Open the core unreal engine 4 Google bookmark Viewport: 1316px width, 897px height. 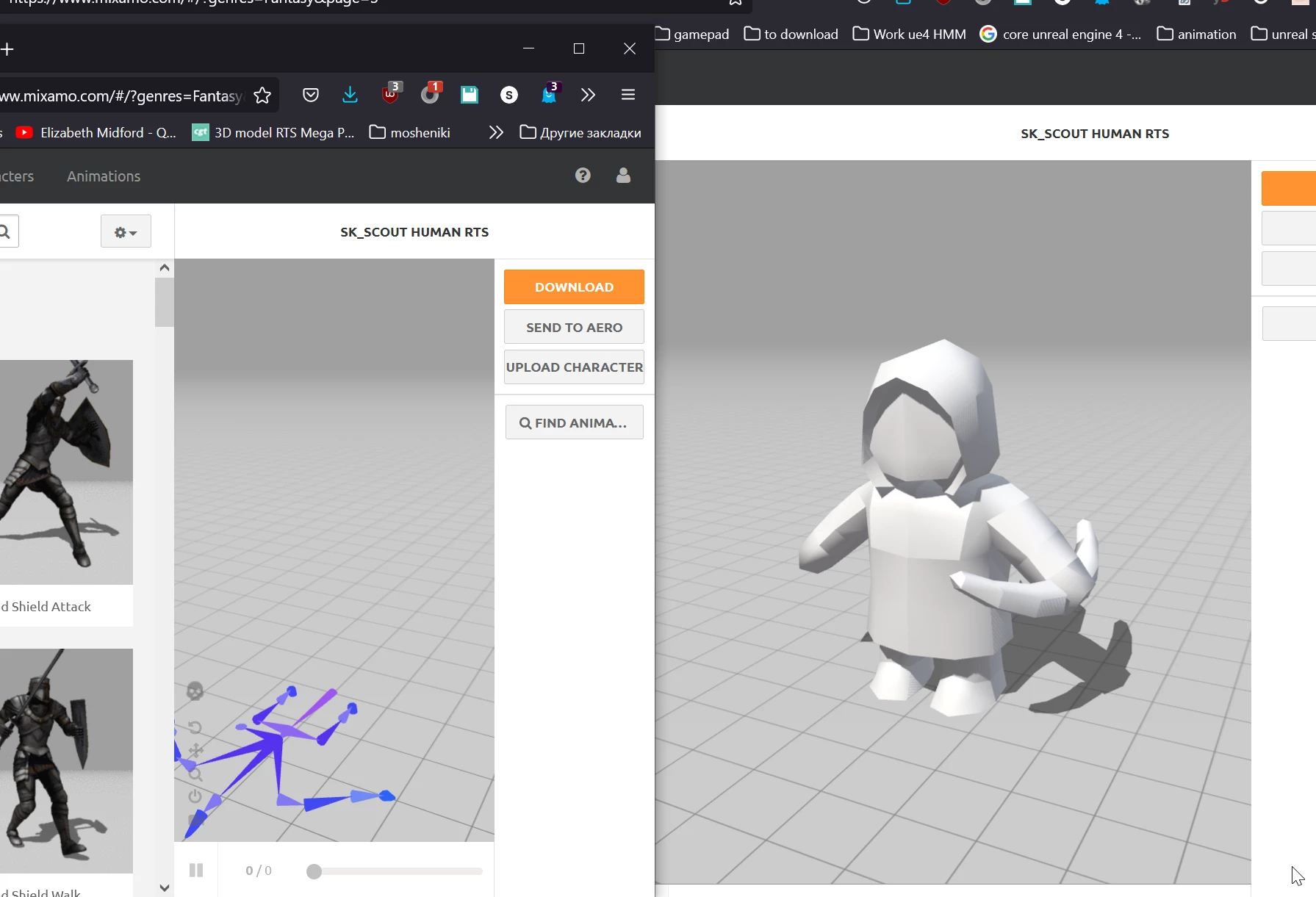pos(1061,35)
